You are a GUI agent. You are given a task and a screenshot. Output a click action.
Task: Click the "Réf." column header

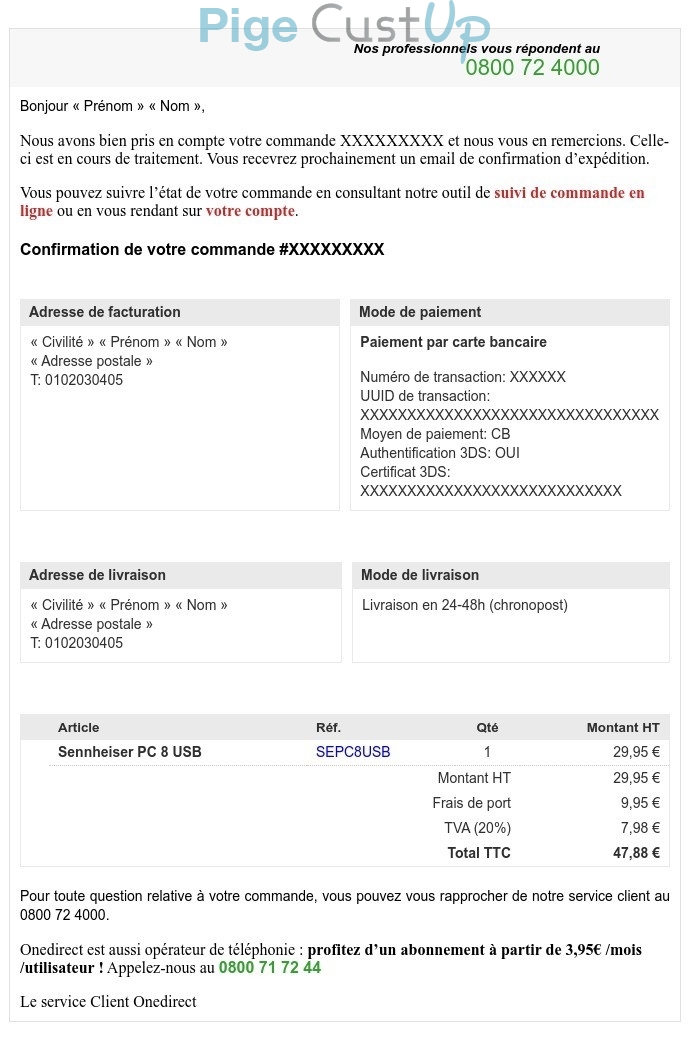click(x=328, y=727)
